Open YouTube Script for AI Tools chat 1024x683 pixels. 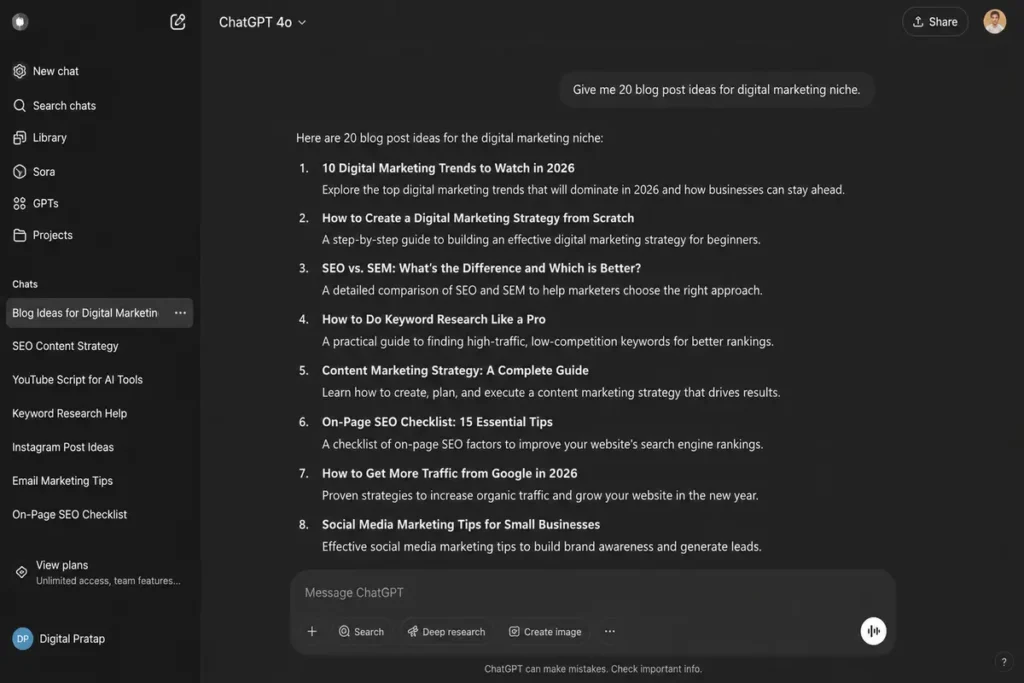(x=77, y=379)
